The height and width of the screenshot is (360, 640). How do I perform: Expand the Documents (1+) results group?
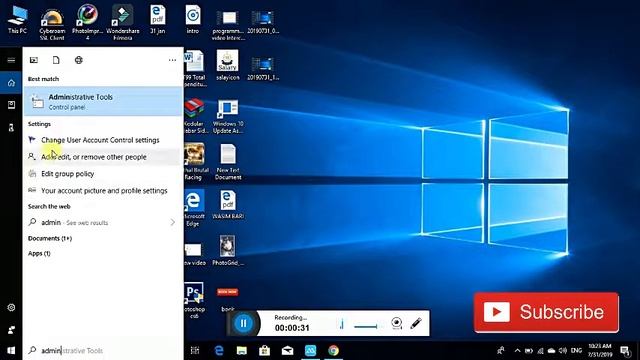[50, 238]
